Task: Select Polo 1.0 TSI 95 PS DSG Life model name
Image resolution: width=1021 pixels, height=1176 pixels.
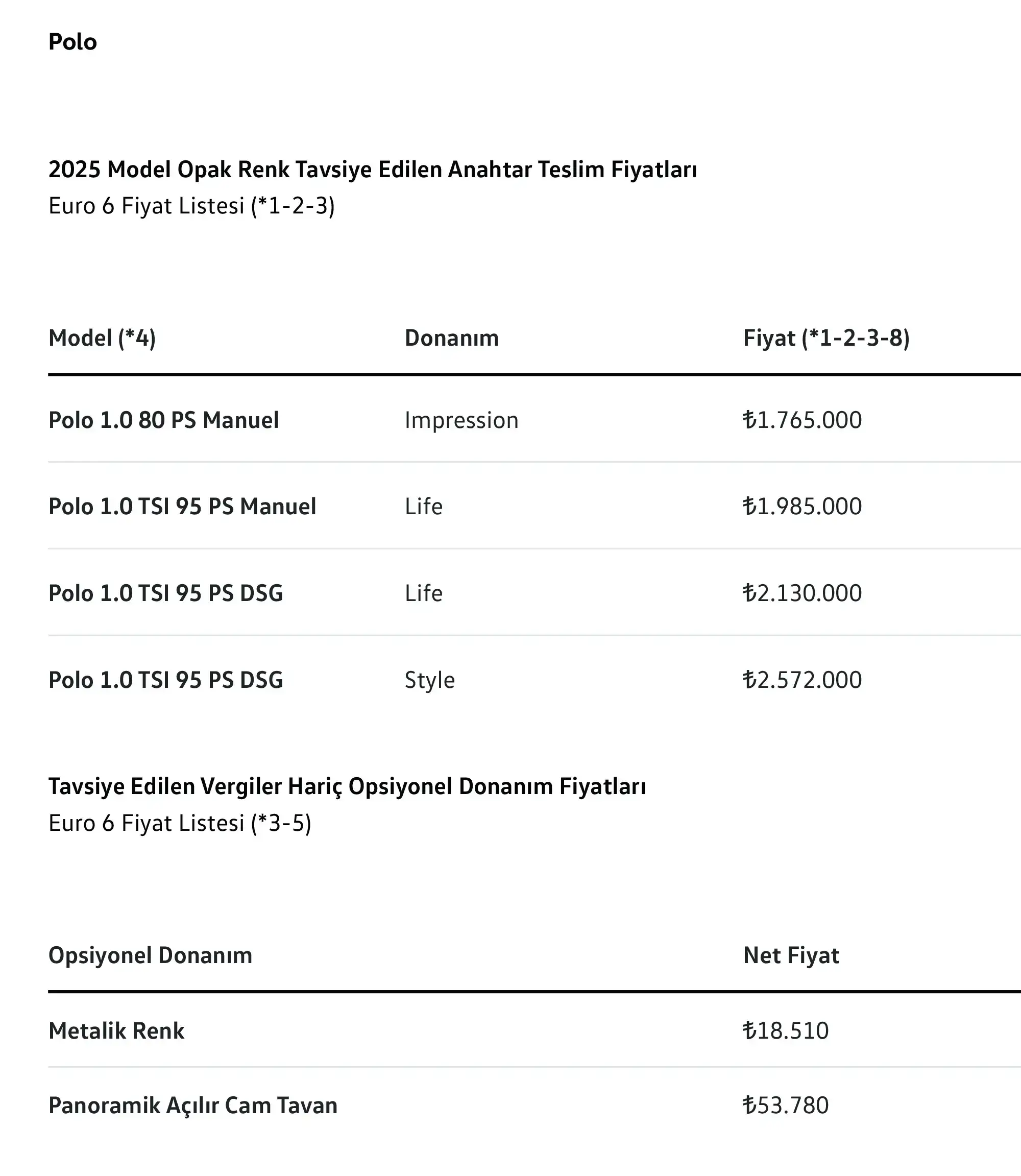Action: [x=166, y=593]
